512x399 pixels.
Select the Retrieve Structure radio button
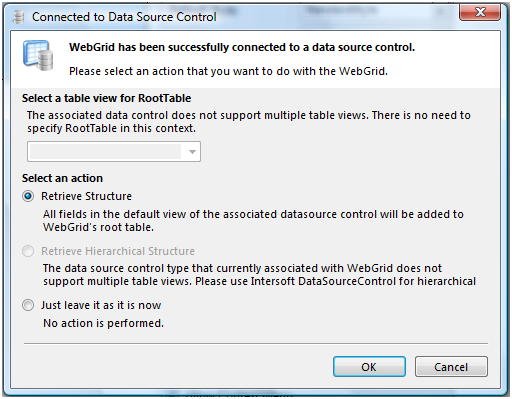(28, 196)
